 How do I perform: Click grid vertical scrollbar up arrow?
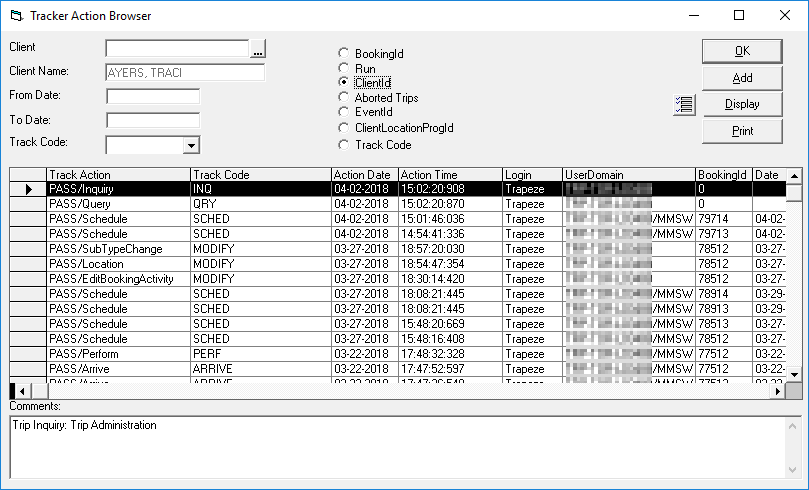pos(795,176)
